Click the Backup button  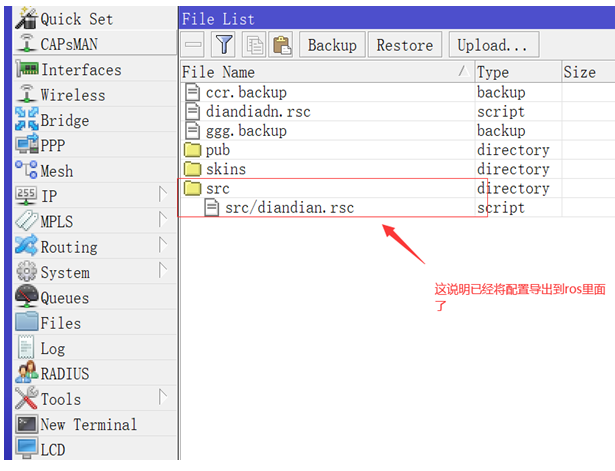pyautogui.click(x=332, y=45)
